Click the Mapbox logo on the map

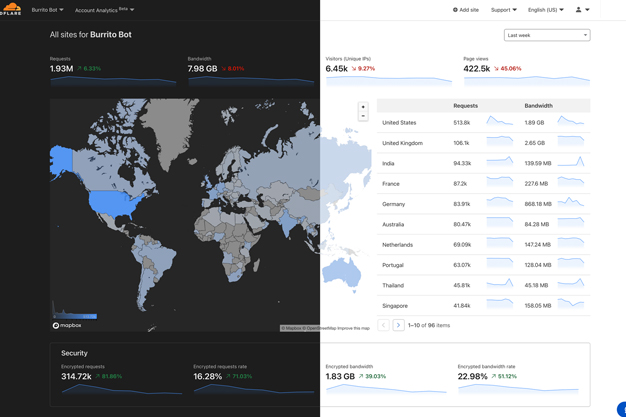click(x=67, y=325)
